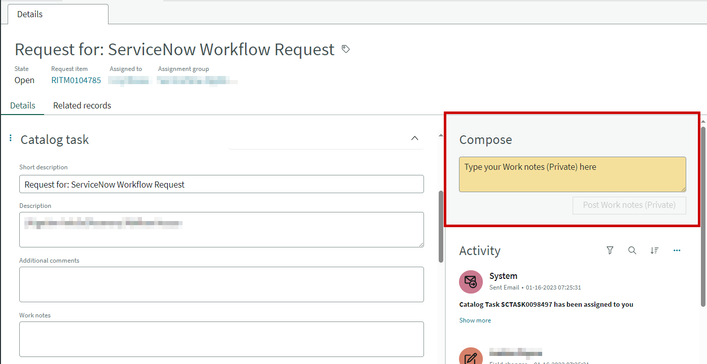
Task: Click Post Work notes (Private) button
Action: pyautogui.click(x=629, y=205)
